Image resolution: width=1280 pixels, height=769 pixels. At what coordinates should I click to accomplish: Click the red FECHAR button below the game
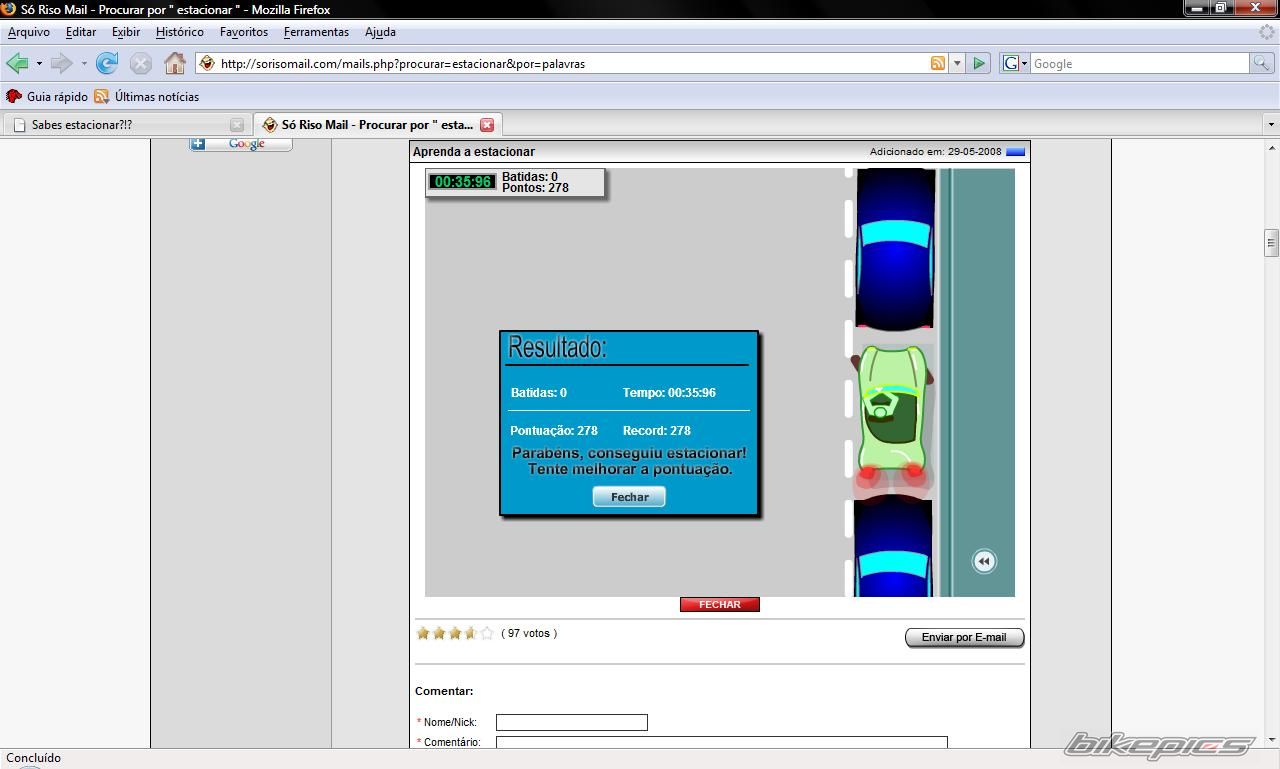pyautogui.click(x=719, y=605)
